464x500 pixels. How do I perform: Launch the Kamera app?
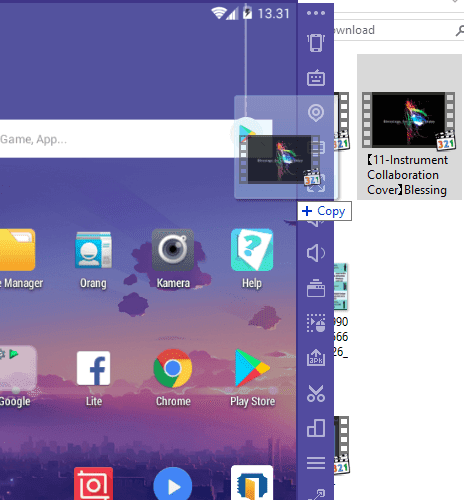tap(173, 259)
